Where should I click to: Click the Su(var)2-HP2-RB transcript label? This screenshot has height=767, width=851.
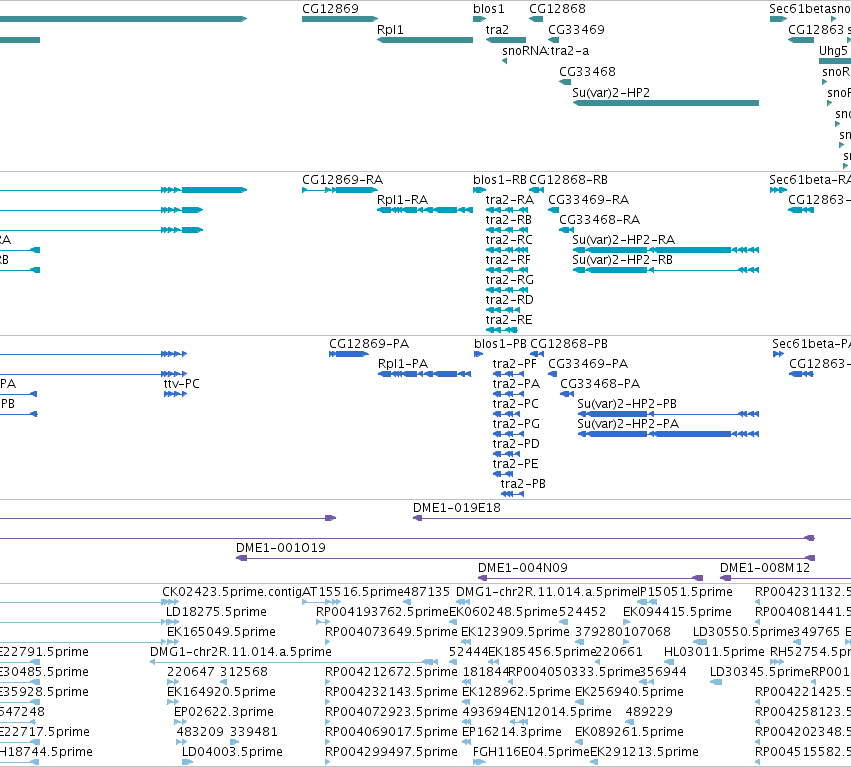[x=622, y=260]
